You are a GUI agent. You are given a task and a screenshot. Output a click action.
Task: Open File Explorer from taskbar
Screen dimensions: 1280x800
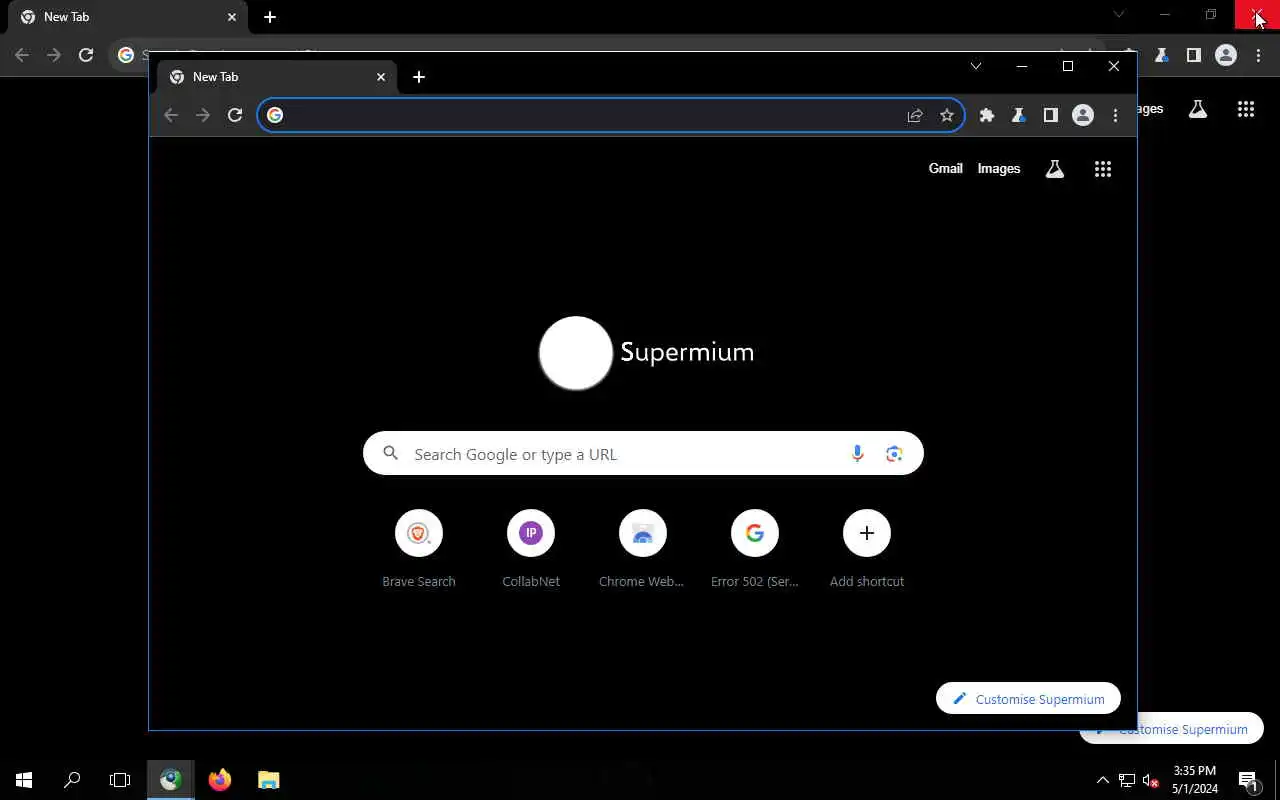(269, 779)
